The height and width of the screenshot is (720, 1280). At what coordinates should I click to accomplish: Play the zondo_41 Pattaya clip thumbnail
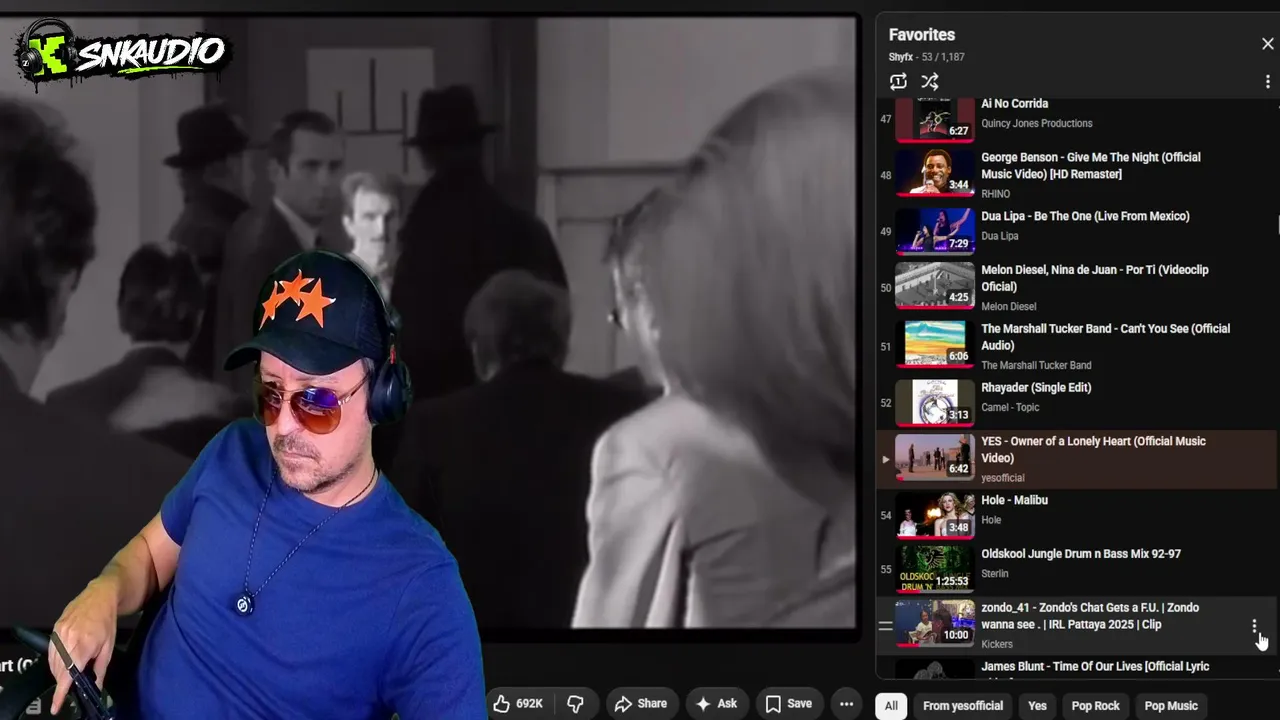[934, 623]
